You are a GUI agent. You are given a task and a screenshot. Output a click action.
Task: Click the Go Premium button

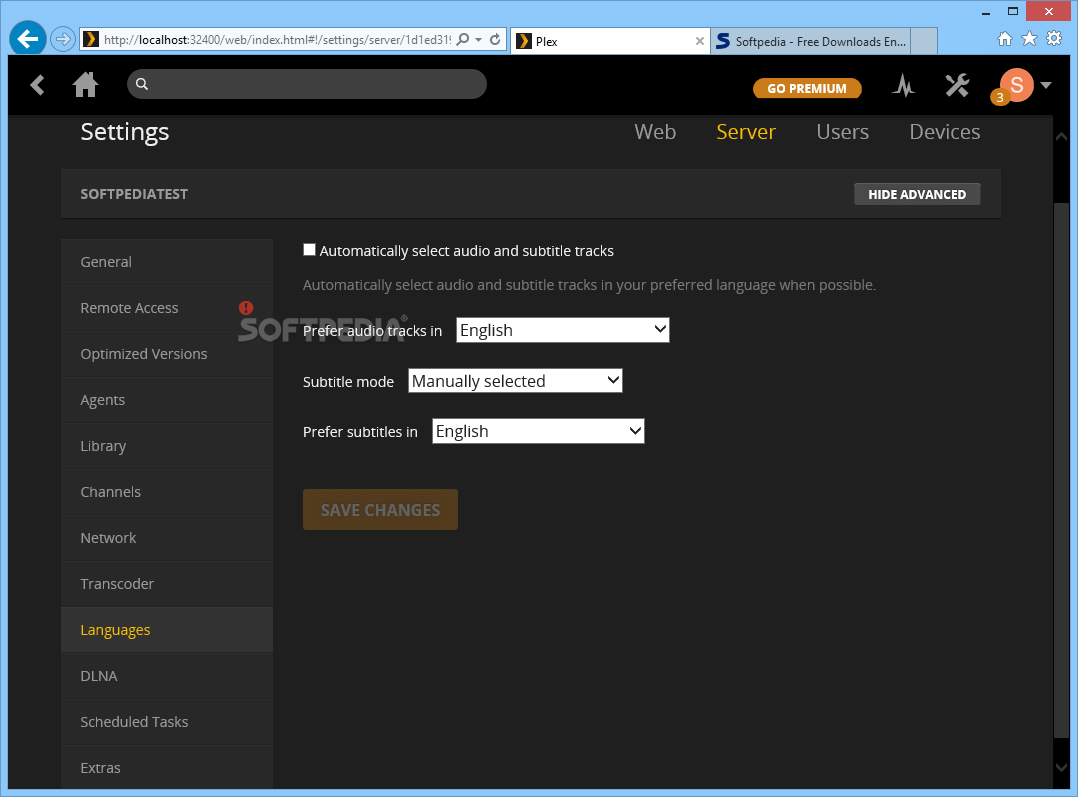click(x=807, y=88)
